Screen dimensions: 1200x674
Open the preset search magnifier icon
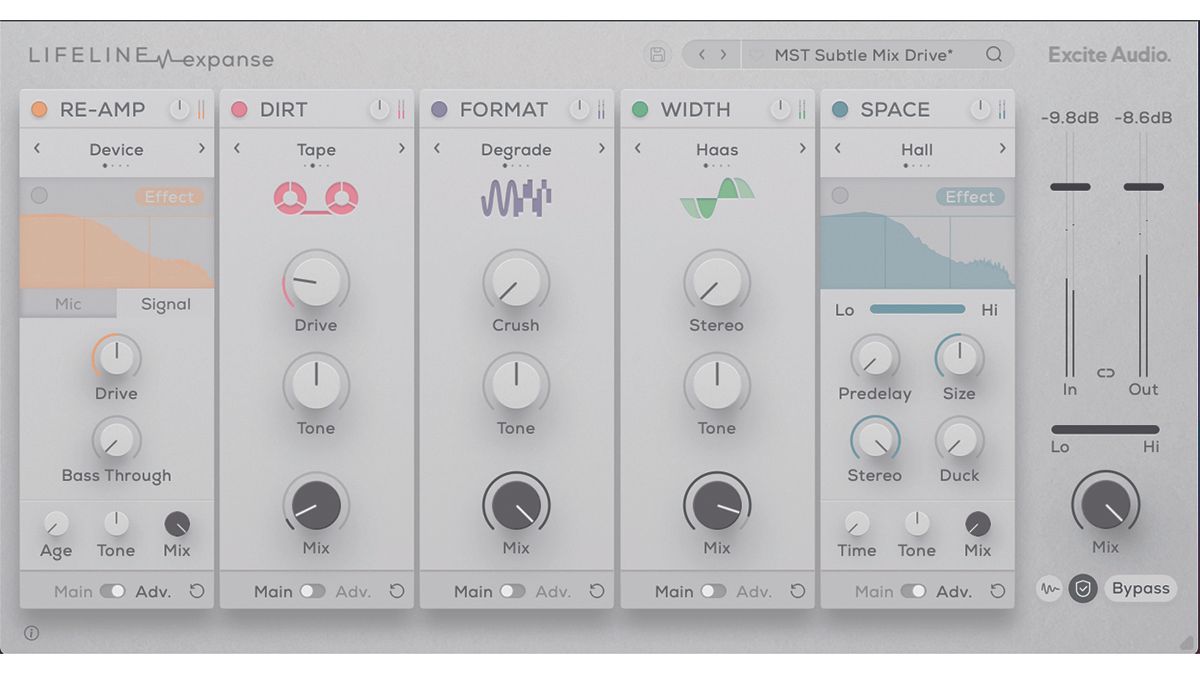pyautogui.click(x=994, y=55)
